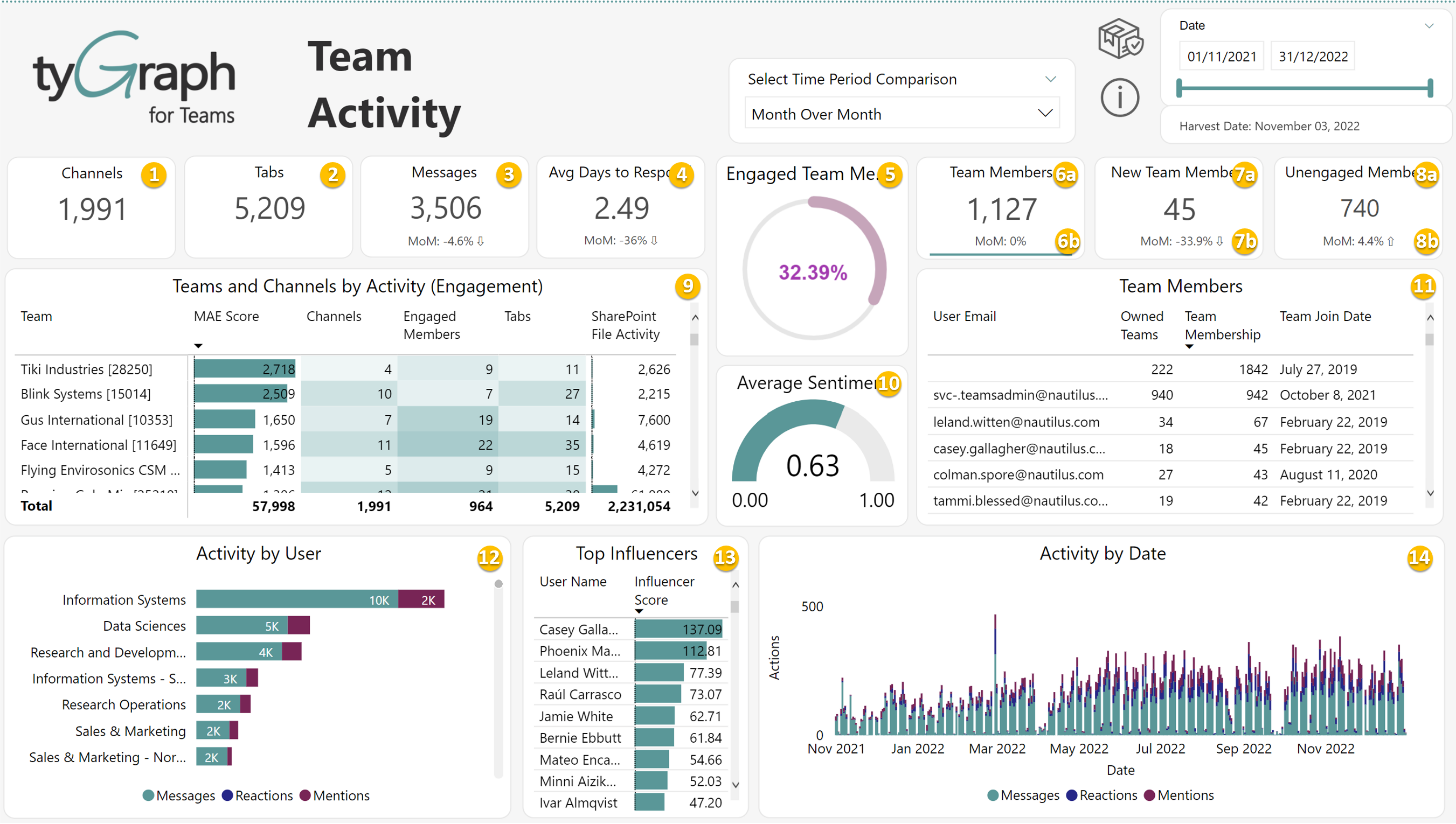1456x824 pixels.
Task: Click the start date field 01/11/2021
Action: point(1221,57)
